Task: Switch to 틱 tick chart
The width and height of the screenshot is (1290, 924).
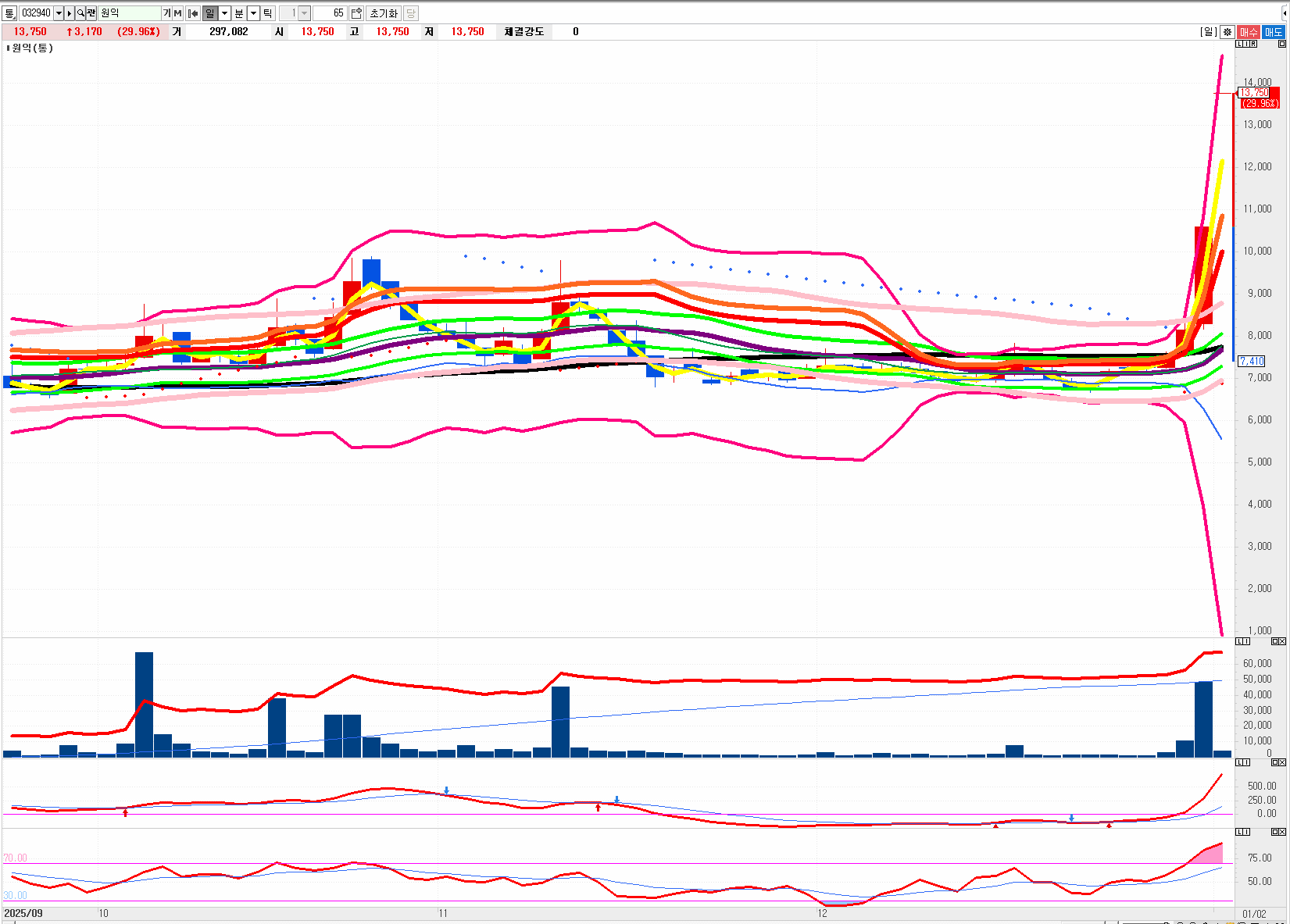Action: pyautogui.click(x=267, y=13)
